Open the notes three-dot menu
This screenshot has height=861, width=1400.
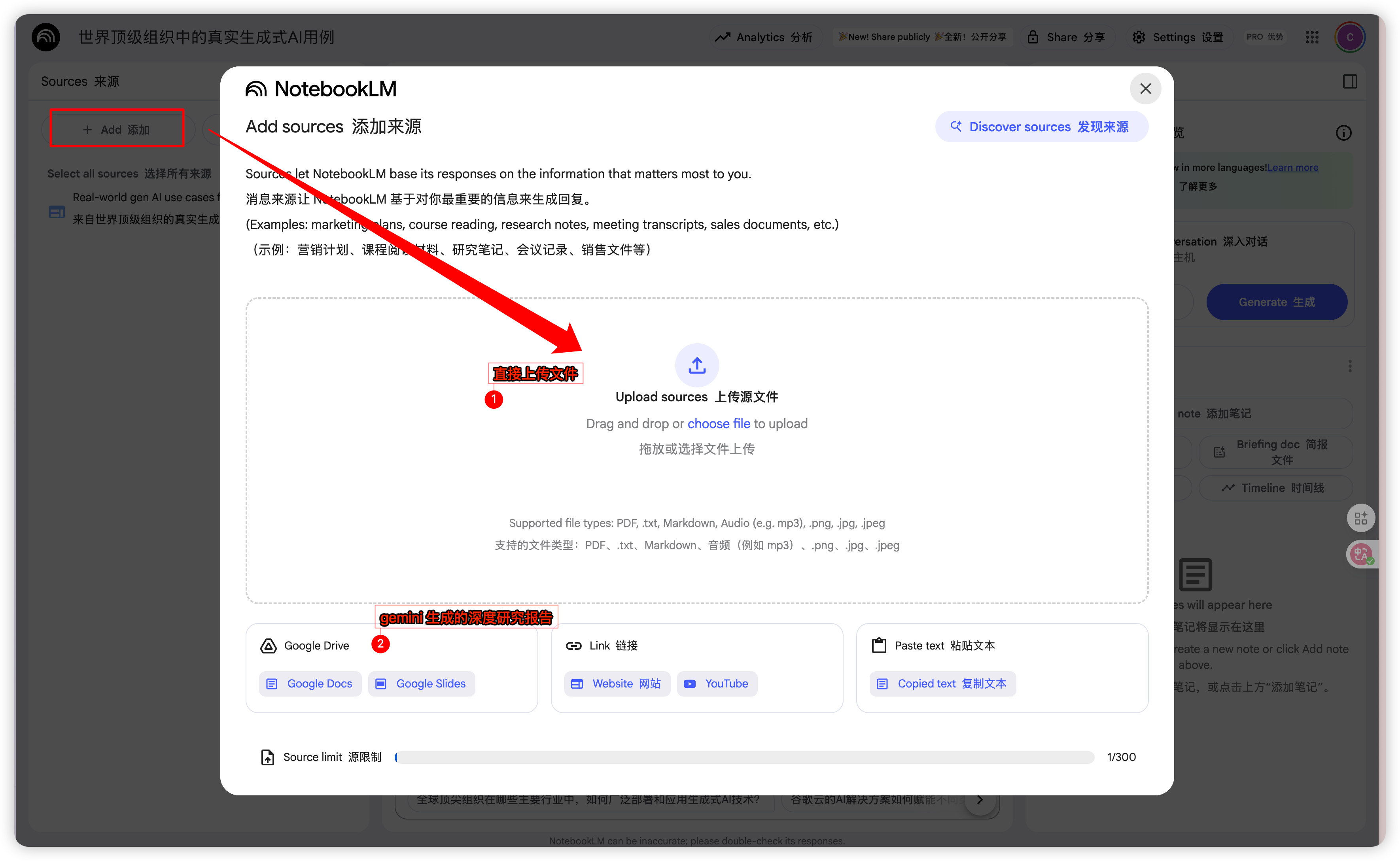point(1349,366)
